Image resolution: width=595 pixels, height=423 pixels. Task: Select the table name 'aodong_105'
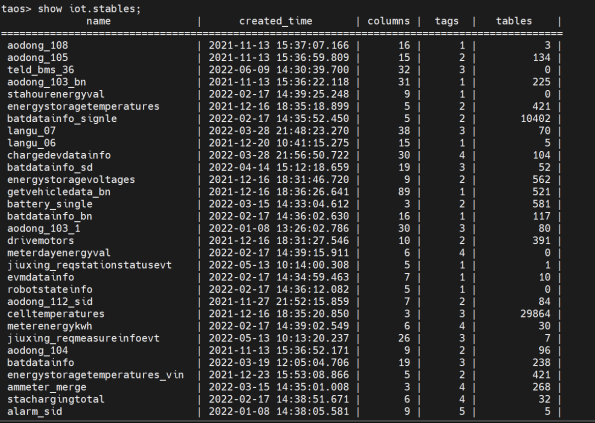point(38,58)
